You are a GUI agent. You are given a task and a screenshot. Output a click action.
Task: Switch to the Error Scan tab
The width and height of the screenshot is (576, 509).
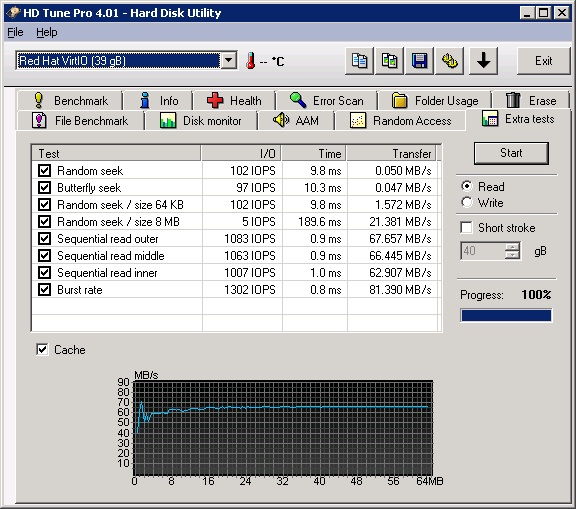(327, 100)
